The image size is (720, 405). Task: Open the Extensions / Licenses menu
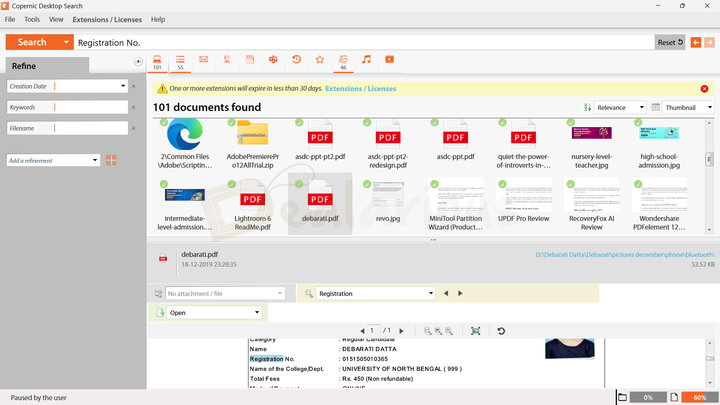coord(107,19)
